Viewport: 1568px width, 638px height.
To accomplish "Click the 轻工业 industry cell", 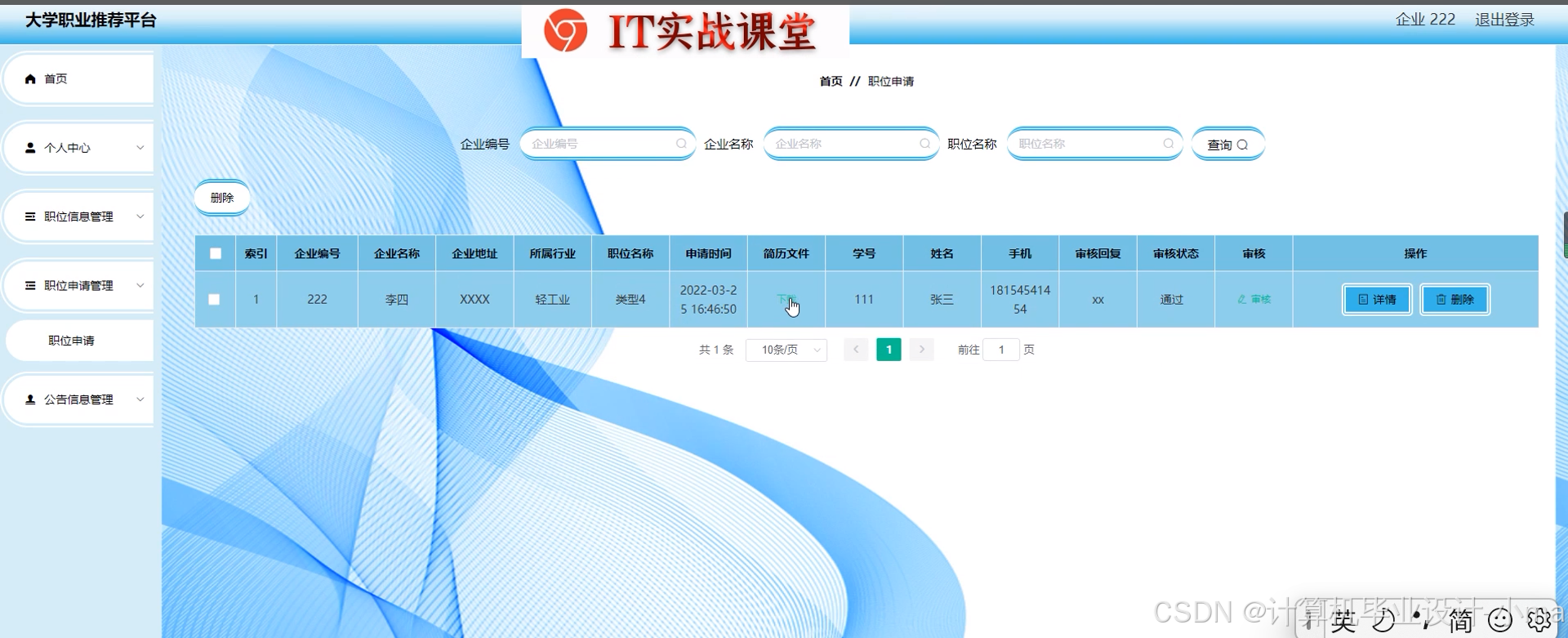I will [x=553, y=300].
